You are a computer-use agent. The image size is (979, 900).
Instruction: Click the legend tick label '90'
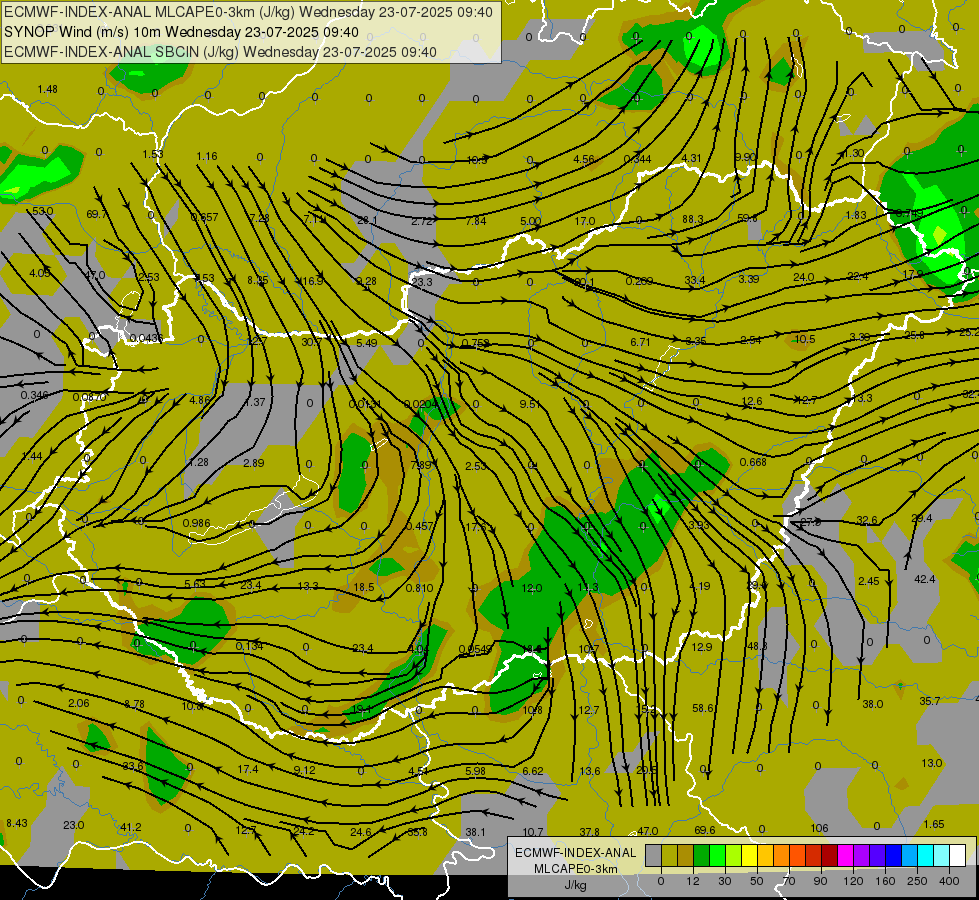click(x=820, y=881)
